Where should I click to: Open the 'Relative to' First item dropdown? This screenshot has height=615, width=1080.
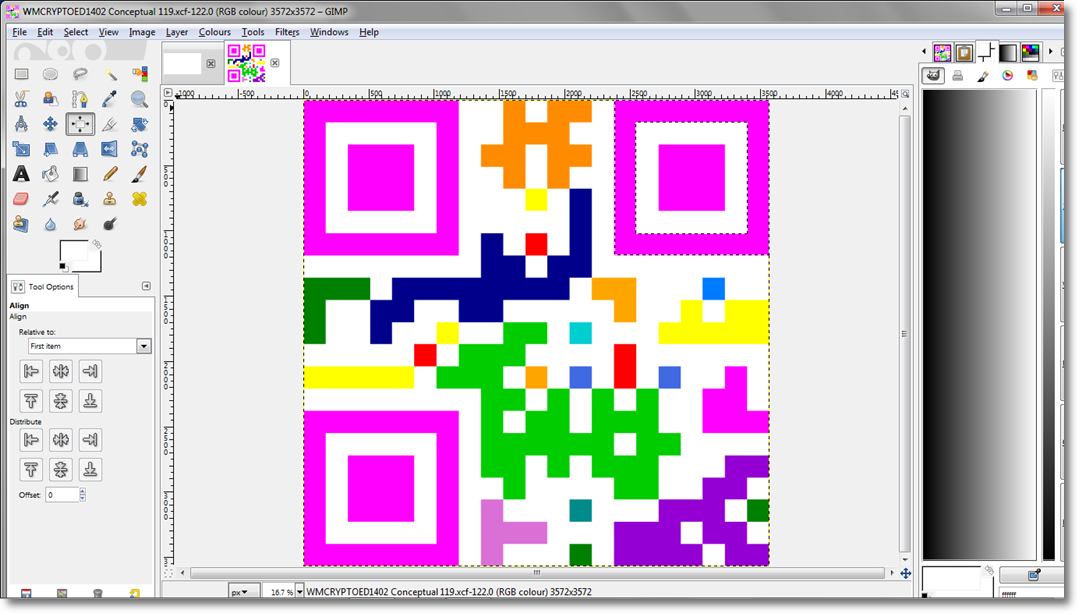point(90,346)
